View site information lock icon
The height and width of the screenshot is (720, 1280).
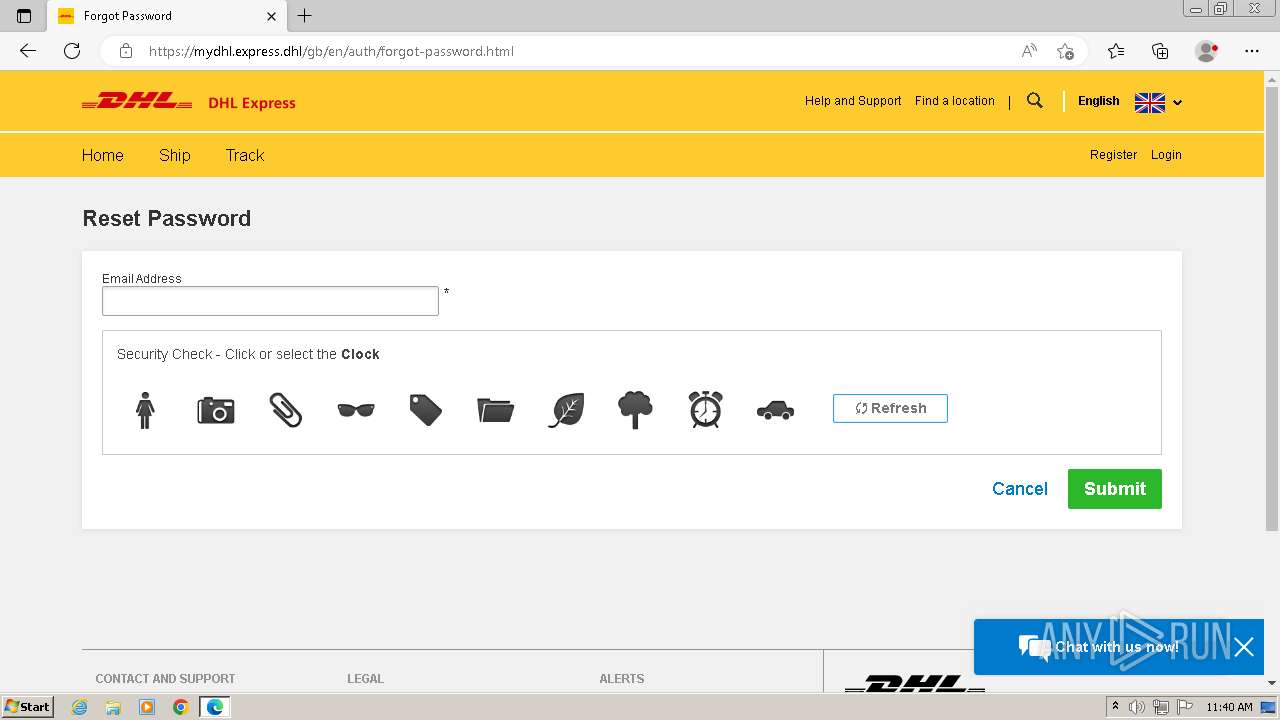coord(126,51)
